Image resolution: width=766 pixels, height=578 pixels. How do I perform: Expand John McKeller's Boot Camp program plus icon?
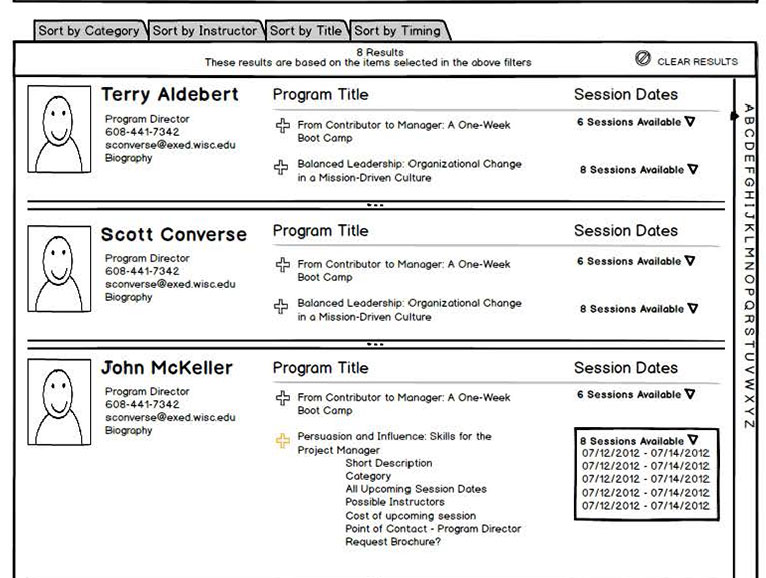(x=282, y=398)
